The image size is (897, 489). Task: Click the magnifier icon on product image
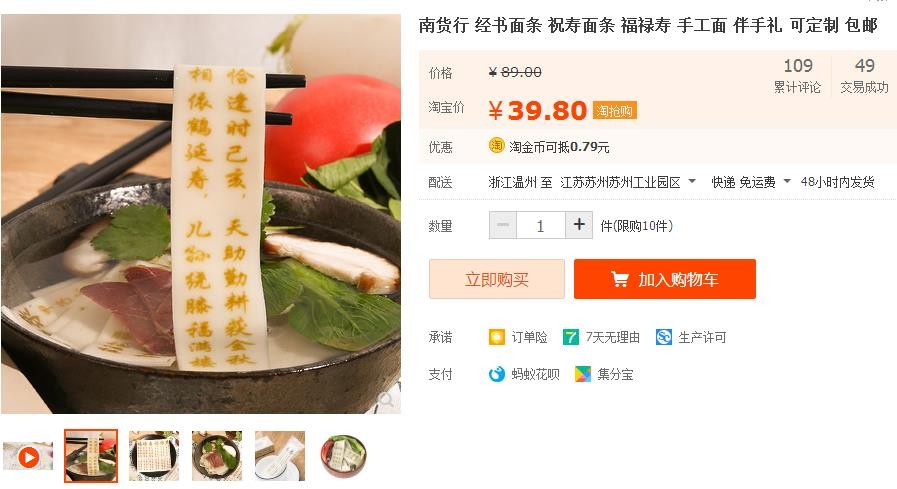pos(386,399)
